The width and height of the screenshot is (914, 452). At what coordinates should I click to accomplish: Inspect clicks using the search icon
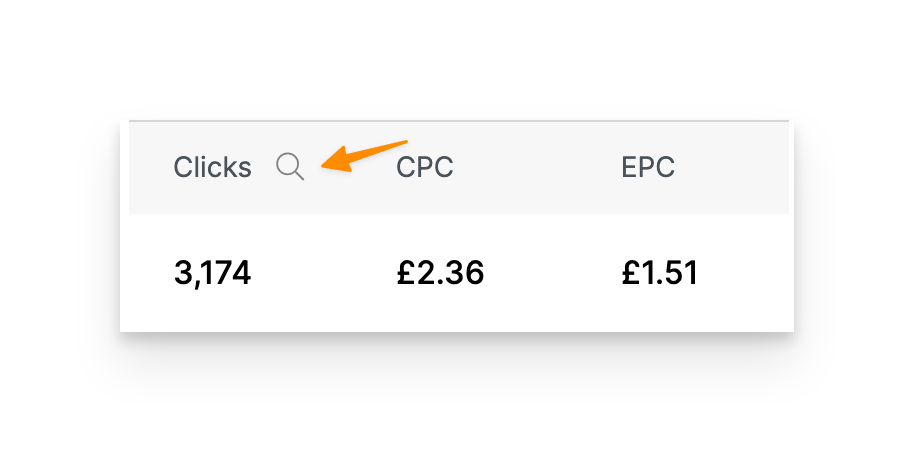point(290,167)
